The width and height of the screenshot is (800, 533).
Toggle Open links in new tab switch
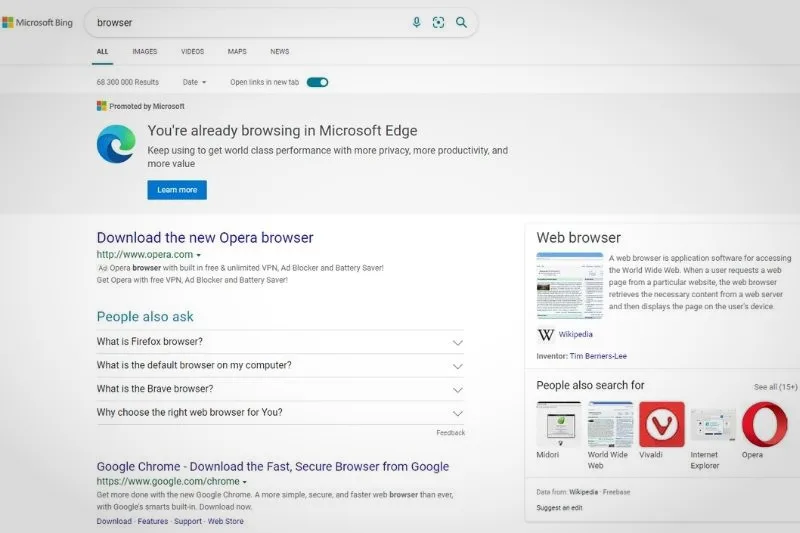tap(317, 82)
